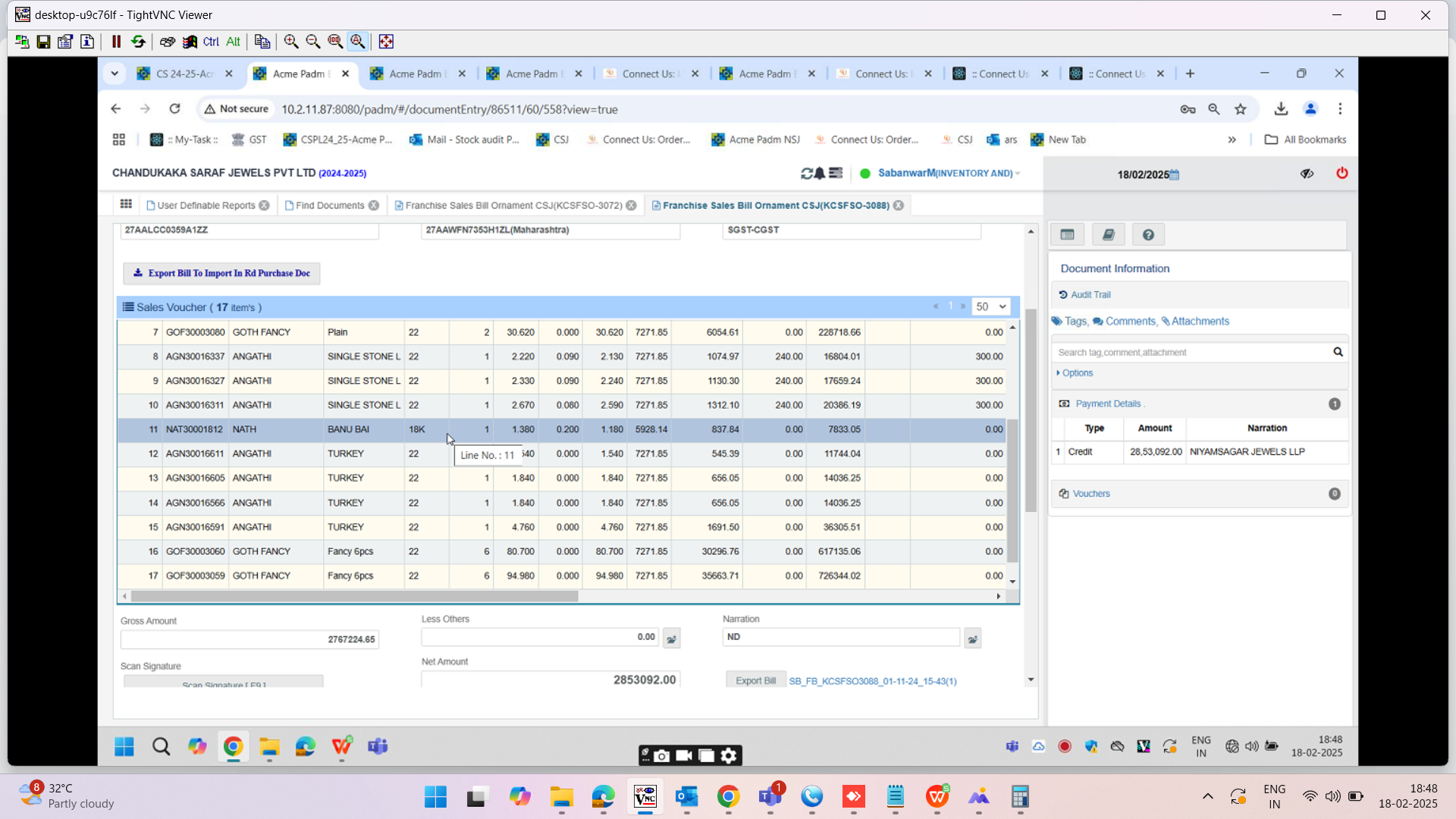This screenshot has height=819, width=1456.
Task: Open SabanwarM user dropdown
Action: pos(949,174)
